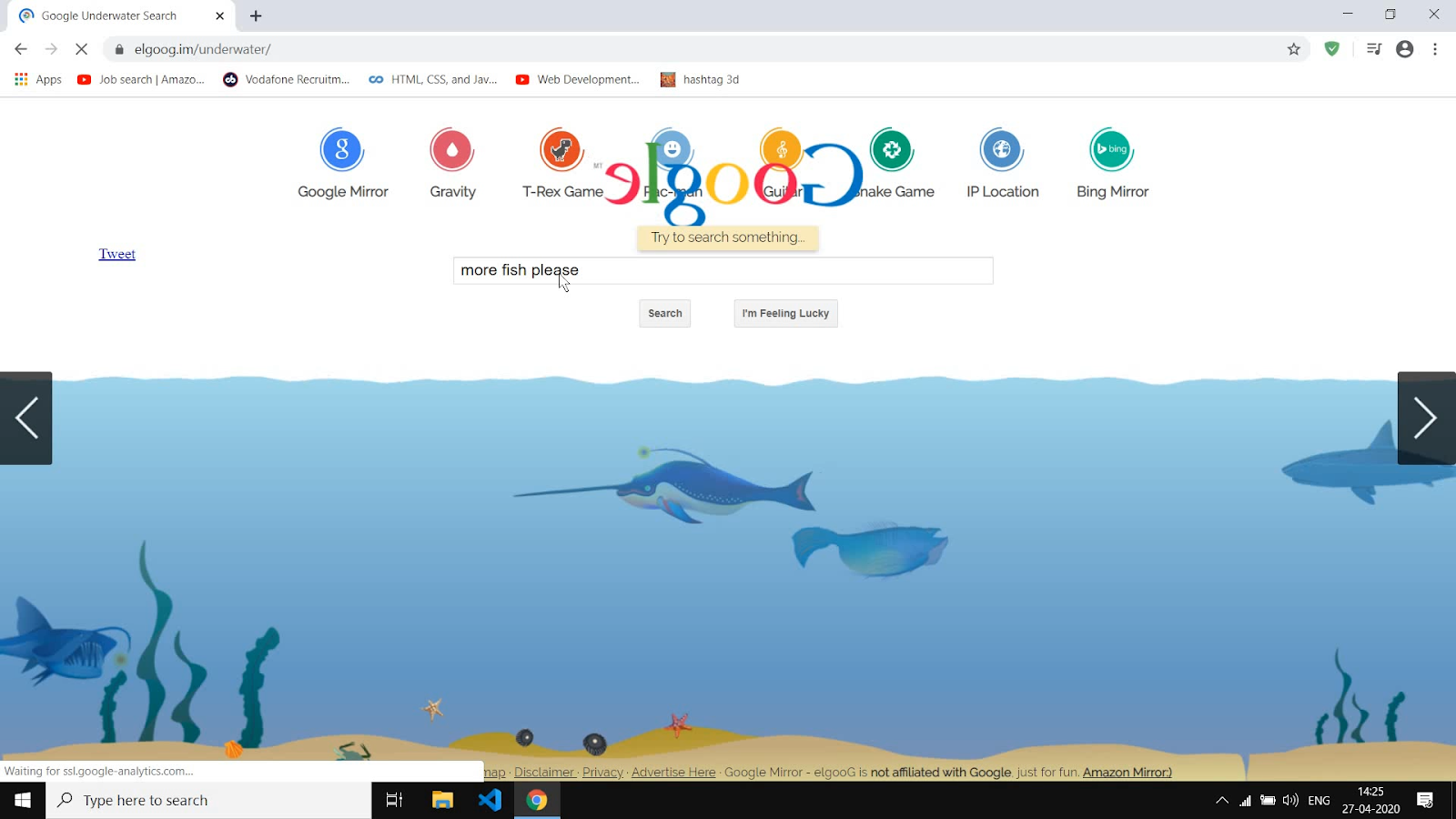
Task: Click the blue swordfish in the water
Action: (x=673, y=487)
